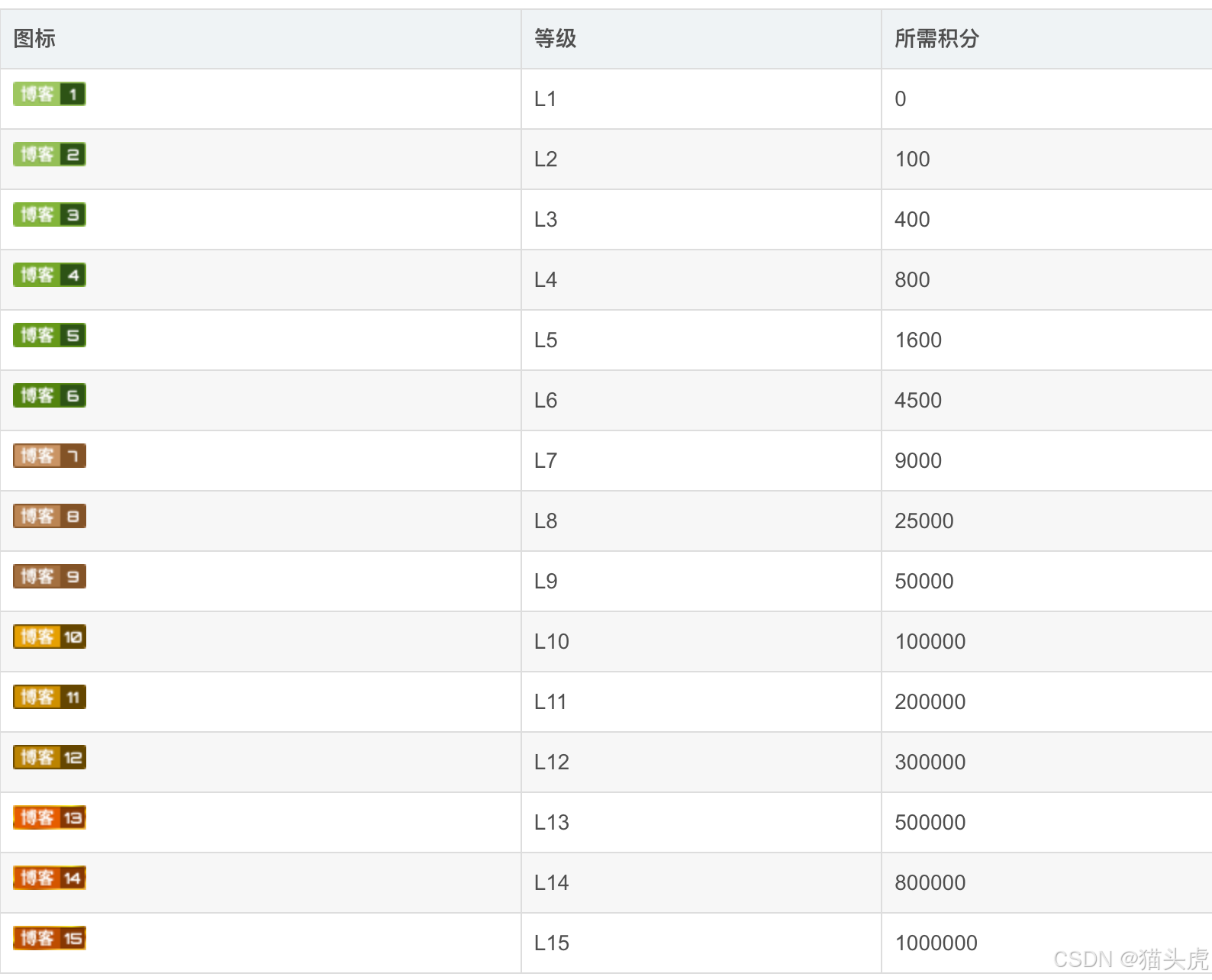Click the level 5 blog badge icon
The width and height of the screenshot is (1212, 980).
coord(50,335)
